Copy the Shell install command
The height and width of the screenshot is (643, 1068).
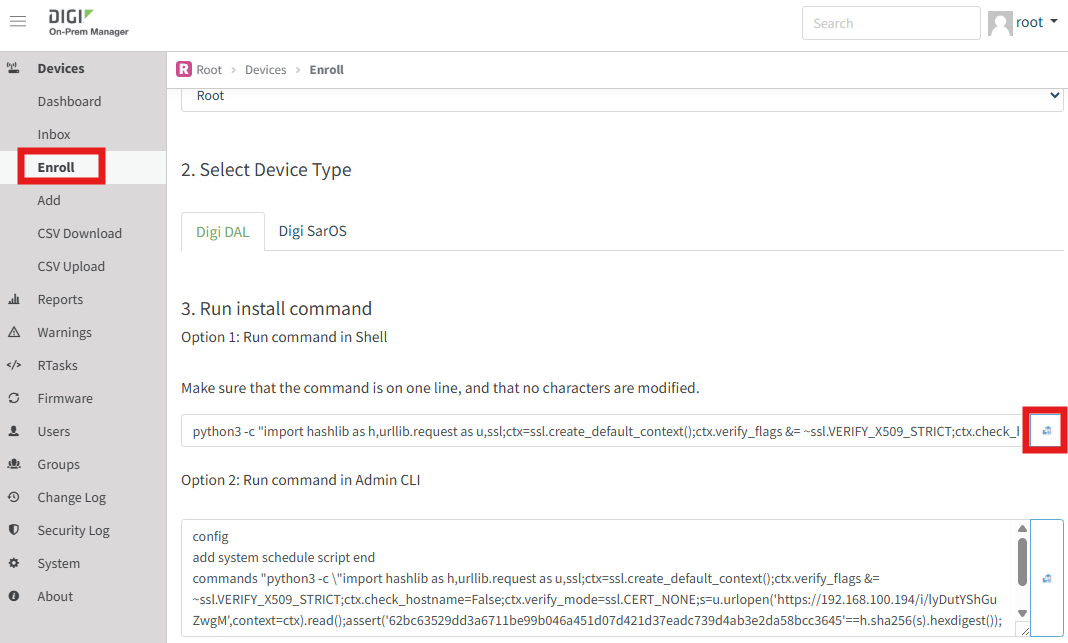1046,431
